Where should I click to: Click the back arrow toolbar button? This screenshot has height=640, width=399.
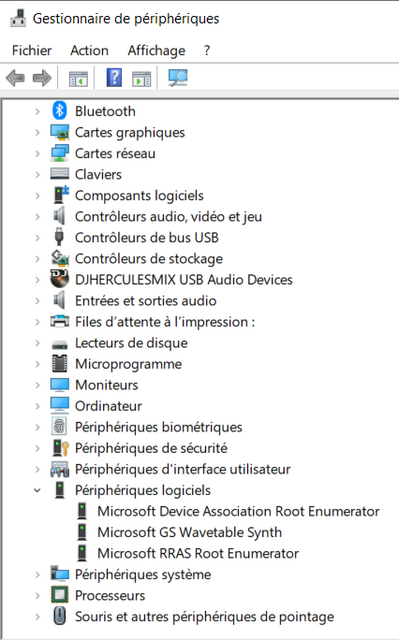[16, 78]
